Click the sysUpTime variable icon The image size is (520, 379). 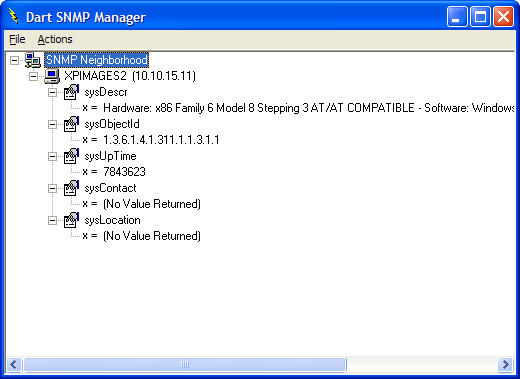coord(71,156)
